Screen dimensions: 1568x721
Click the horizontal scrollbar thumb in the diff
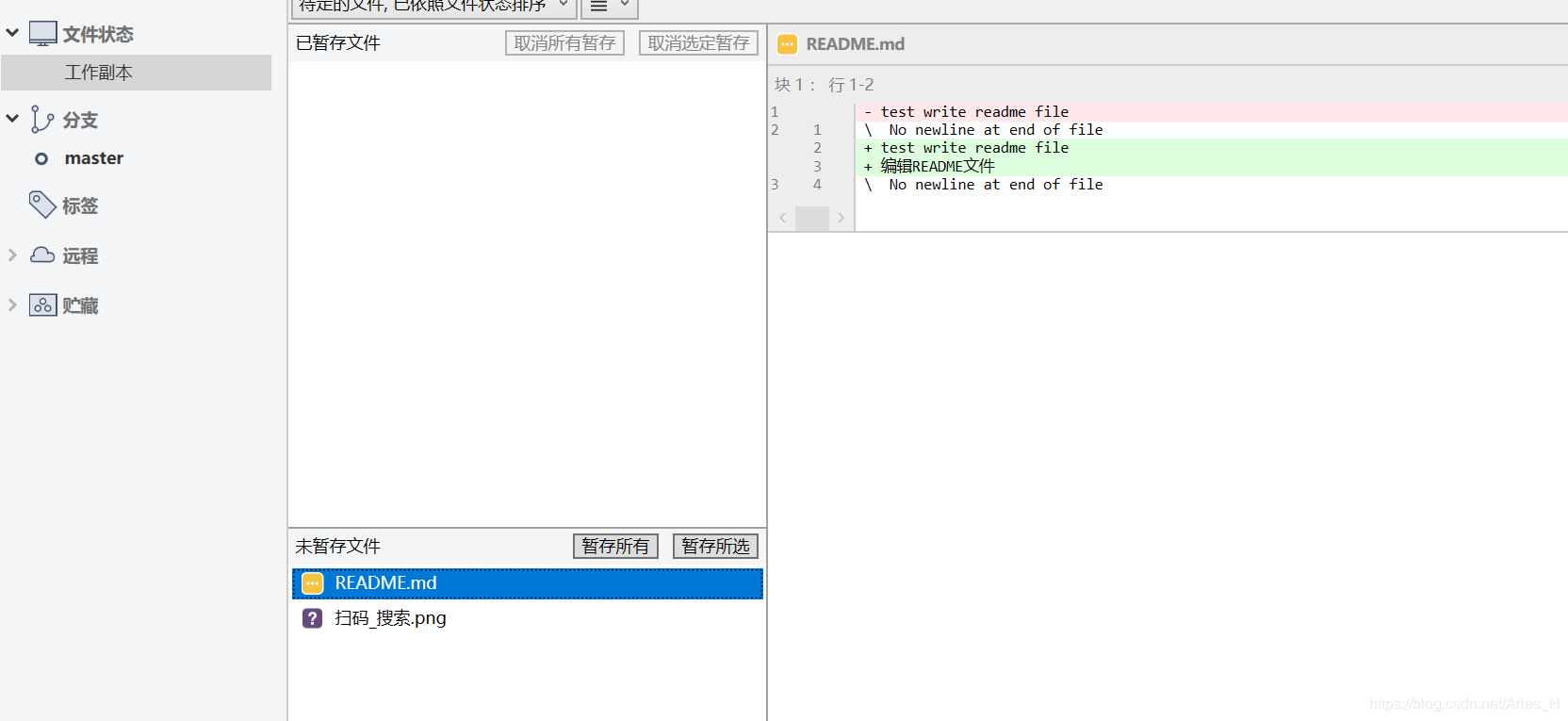(811, 218)
